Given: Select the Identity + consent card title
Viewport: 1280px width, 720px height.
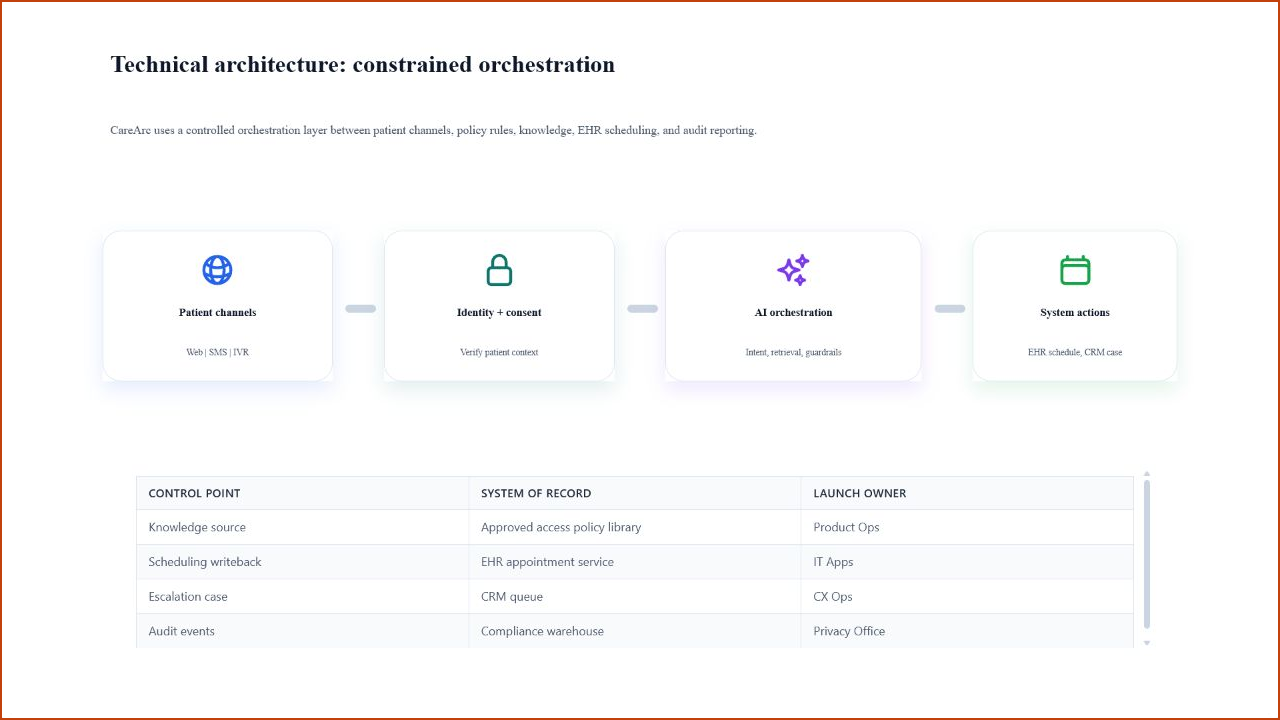Looking at the screenshot, I should (x=499, y=313).
